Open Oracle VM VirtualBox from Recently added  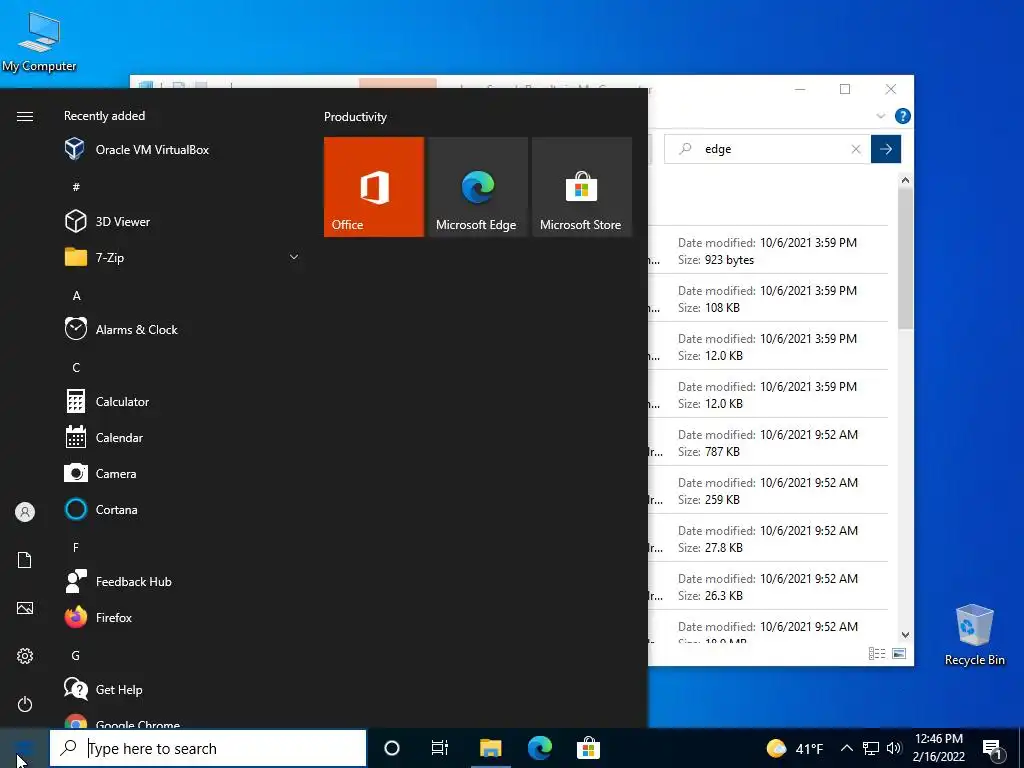(137, 150)
